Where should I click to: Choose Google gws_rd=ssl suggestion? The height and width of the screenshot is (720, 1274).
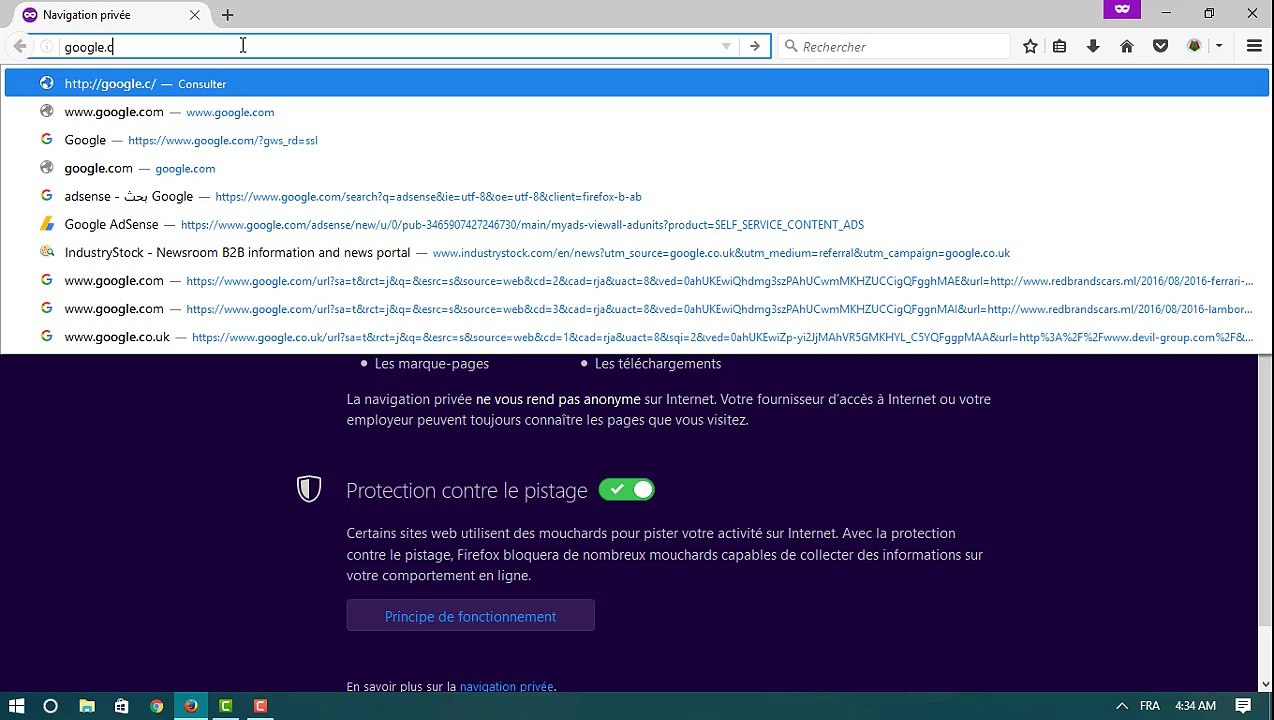click(x=637, y=140)
